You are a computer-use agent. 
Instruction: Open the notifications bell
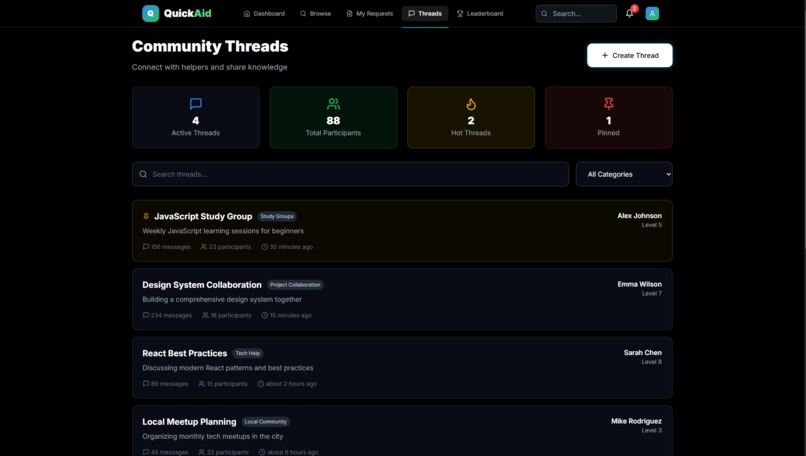point(629,13)
